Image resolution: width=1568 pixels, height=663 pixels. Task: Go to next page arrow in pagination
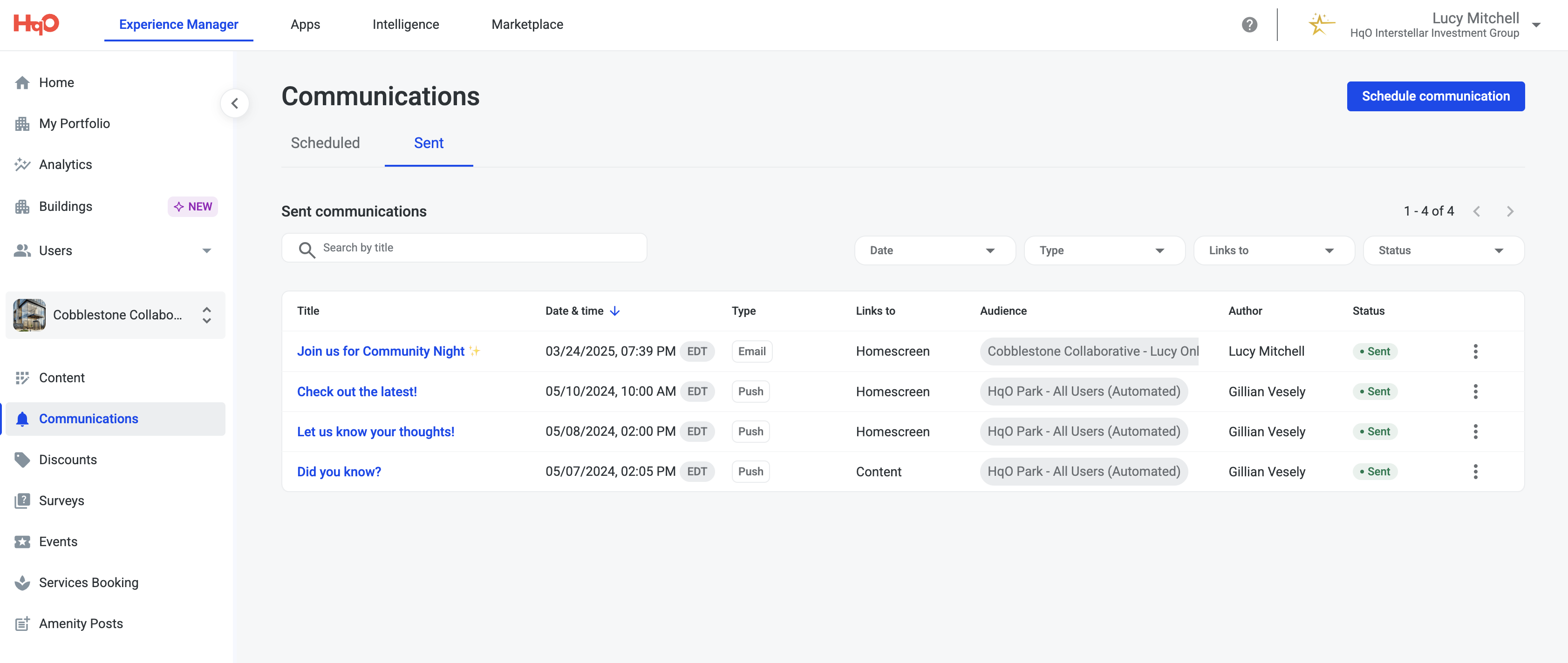click(1510, 212)
